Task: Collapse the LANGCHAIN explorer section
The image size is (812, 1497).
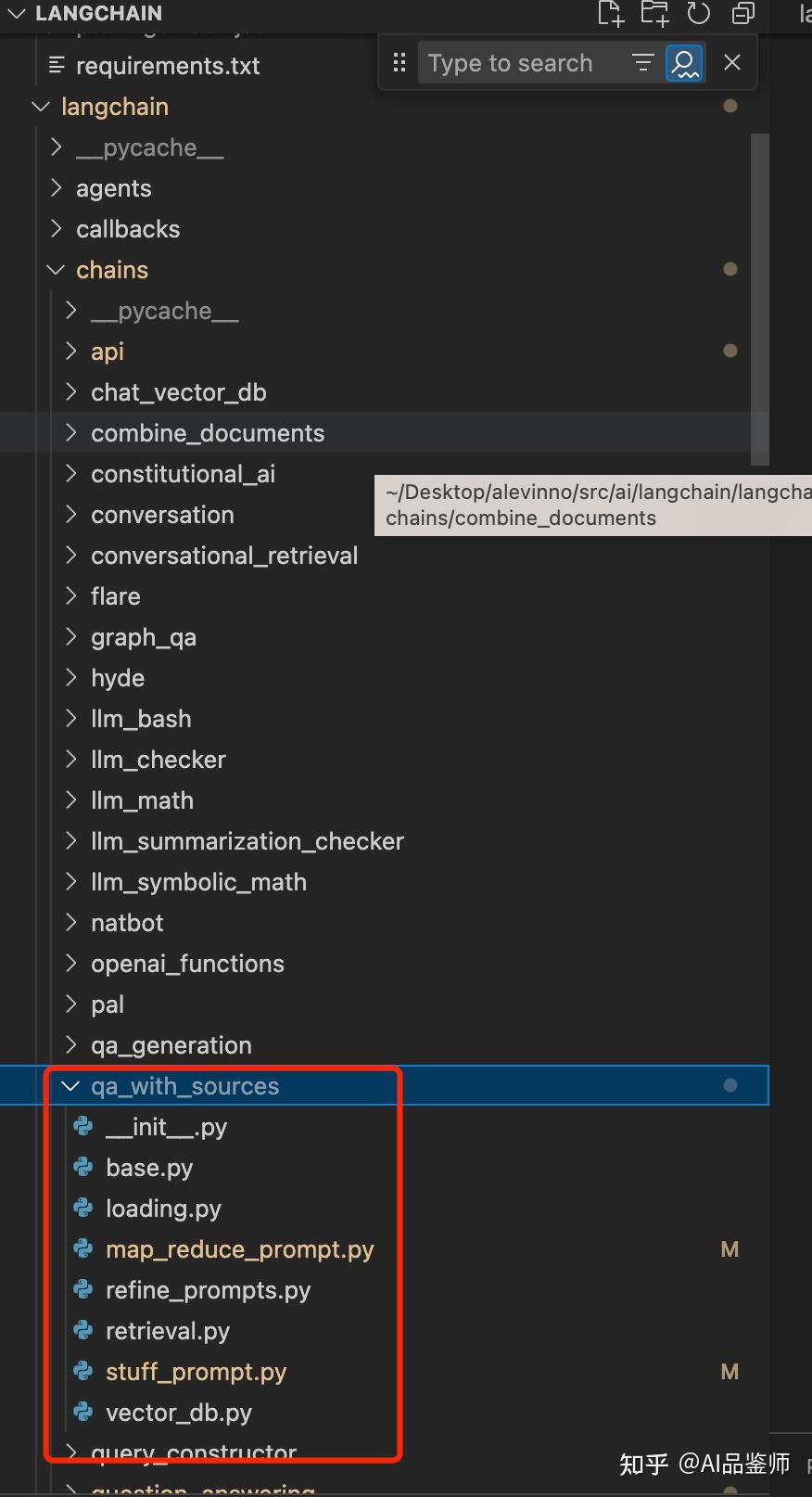Action: coord(17,13)
